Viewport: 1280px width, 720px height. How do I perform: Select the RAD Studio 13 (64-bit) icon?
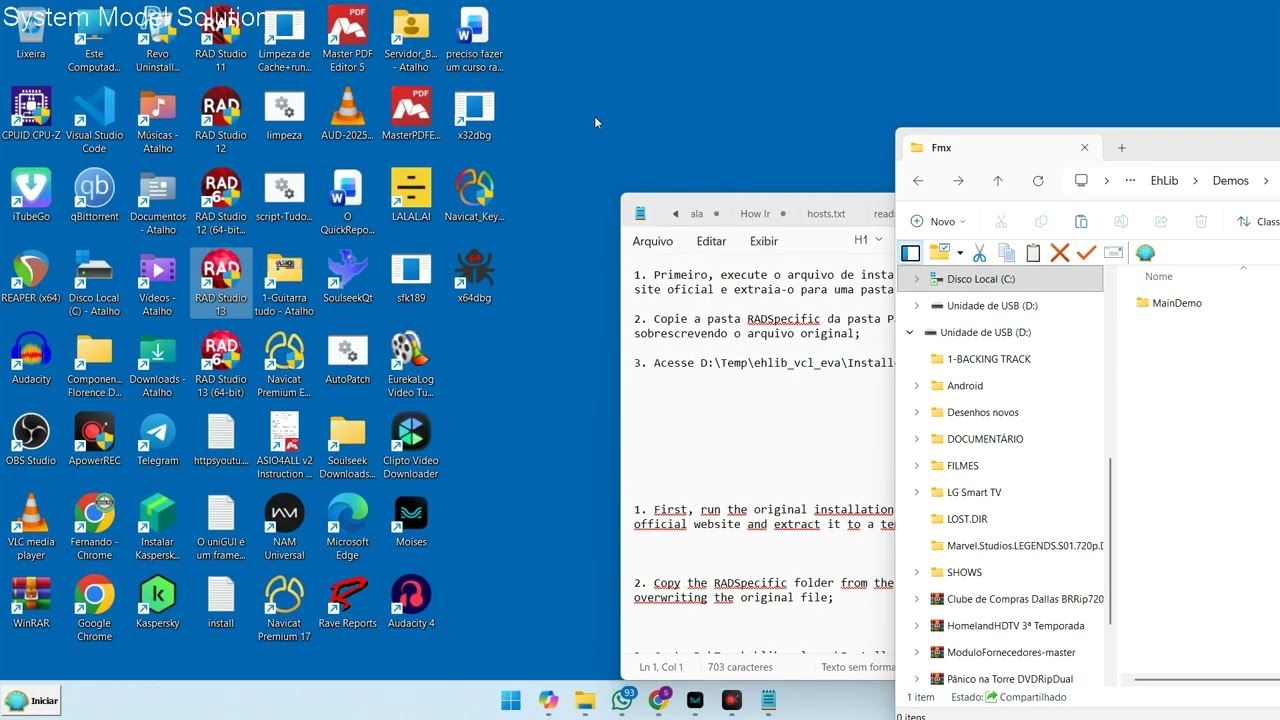221,365
